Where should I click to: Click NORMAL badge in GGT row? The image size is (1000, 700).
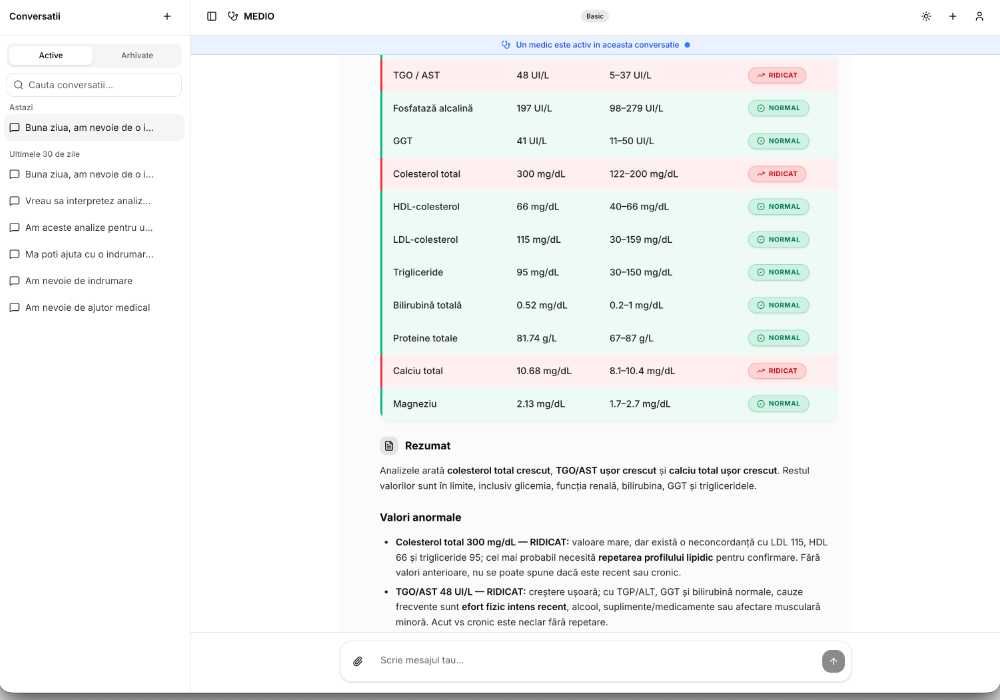click(778, 141)
